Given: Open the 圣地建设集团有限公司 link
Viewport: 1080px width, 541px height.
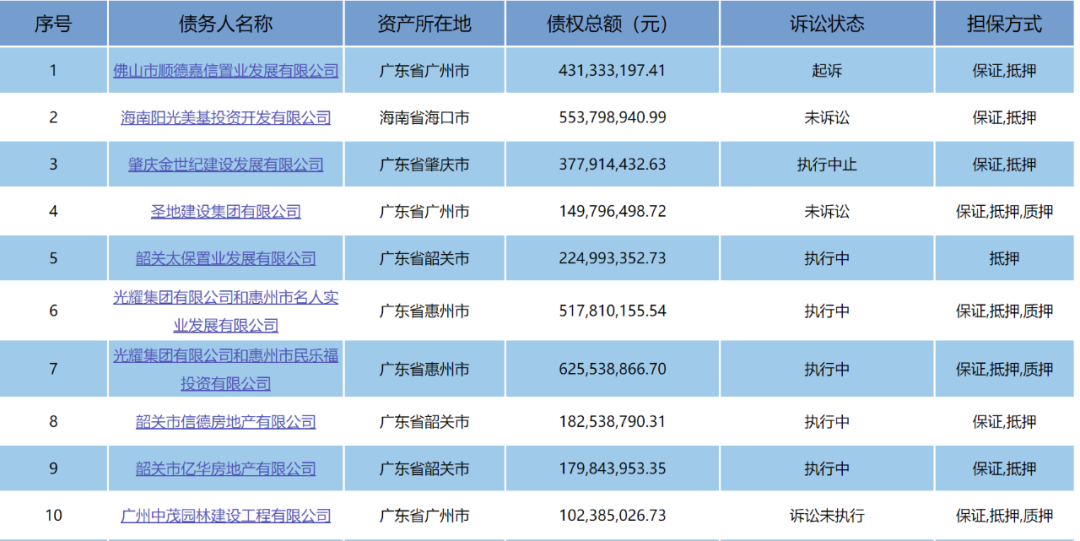Looking at the screenshot, I should (x=225, y=212).
